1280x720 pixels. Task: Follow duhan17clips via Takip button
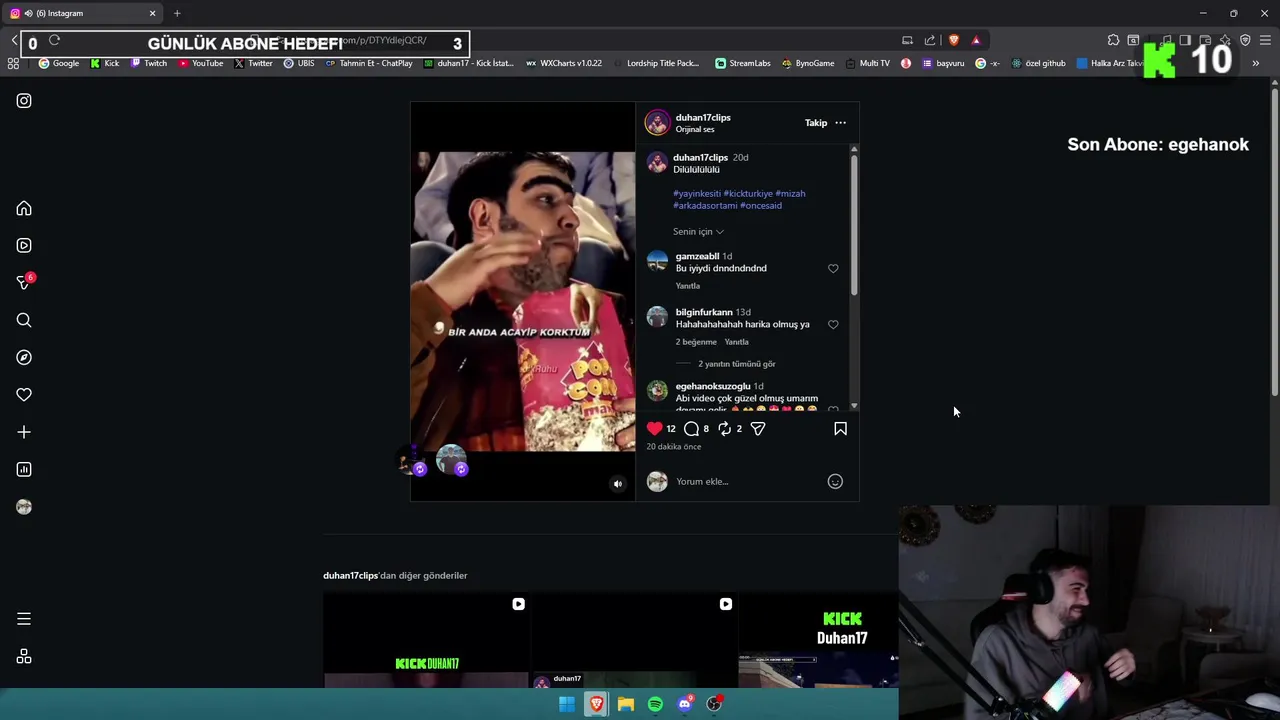coord(816,123)
